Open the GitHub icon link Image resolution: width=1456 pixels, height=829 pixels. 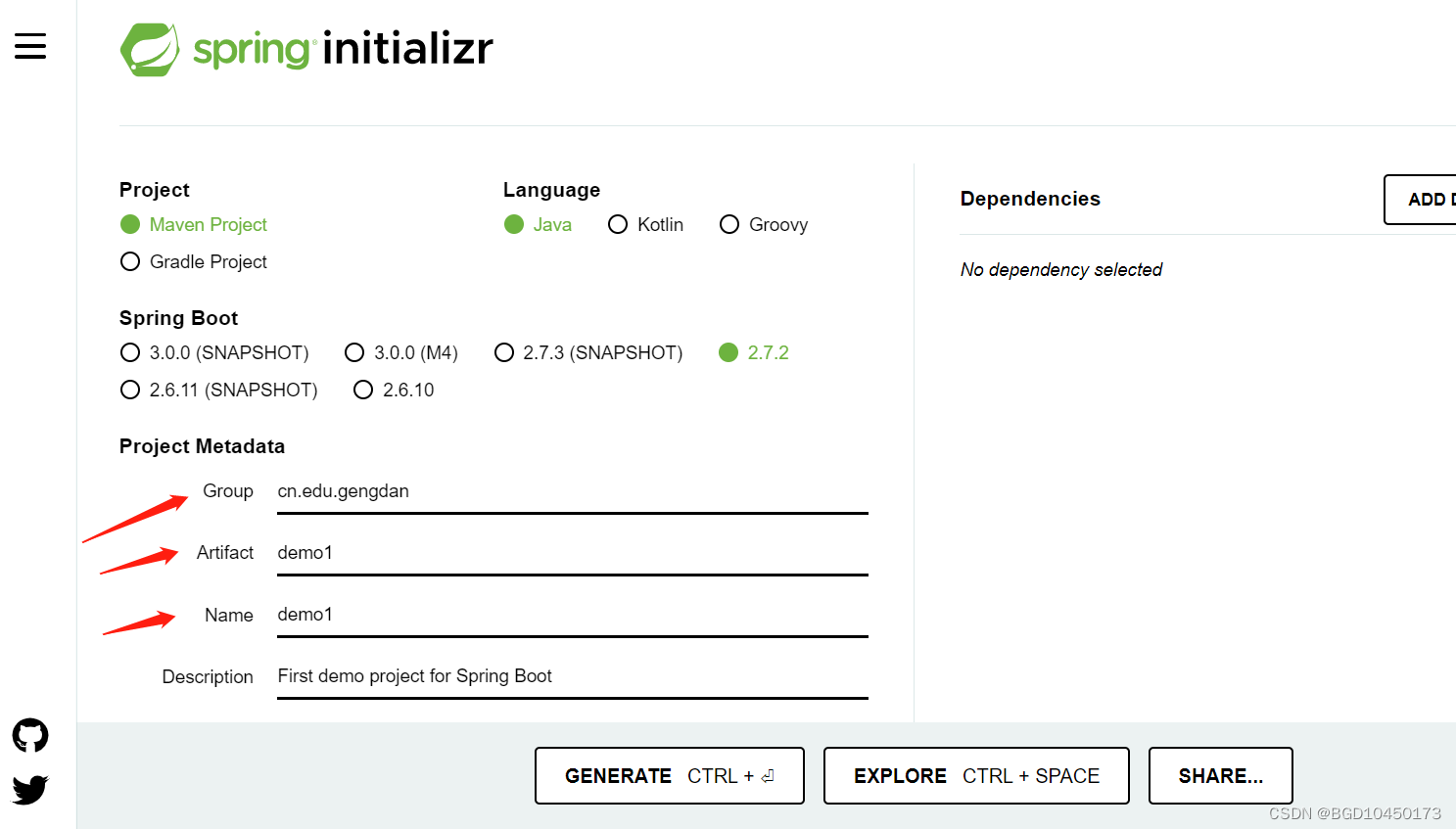coord(30,735)
